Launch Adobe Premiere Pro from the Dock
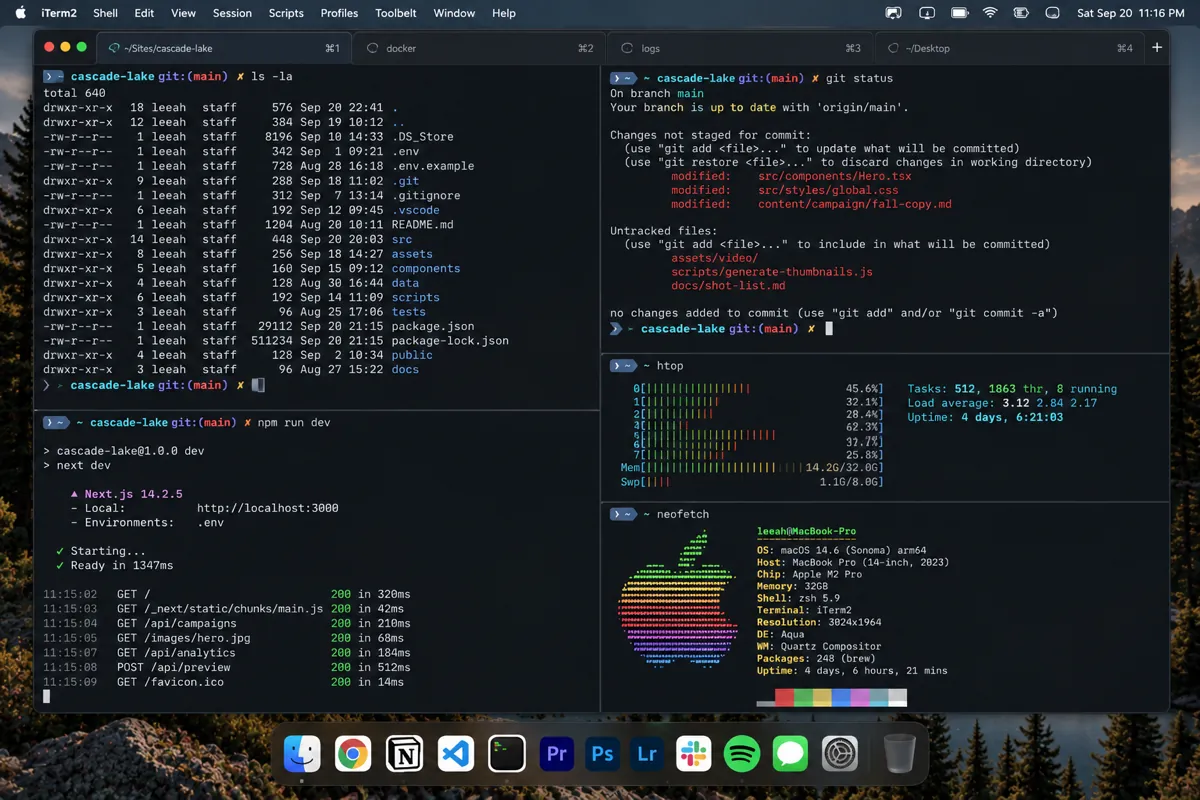Viewport: 1200px width, 800px height. click(557, 754)
